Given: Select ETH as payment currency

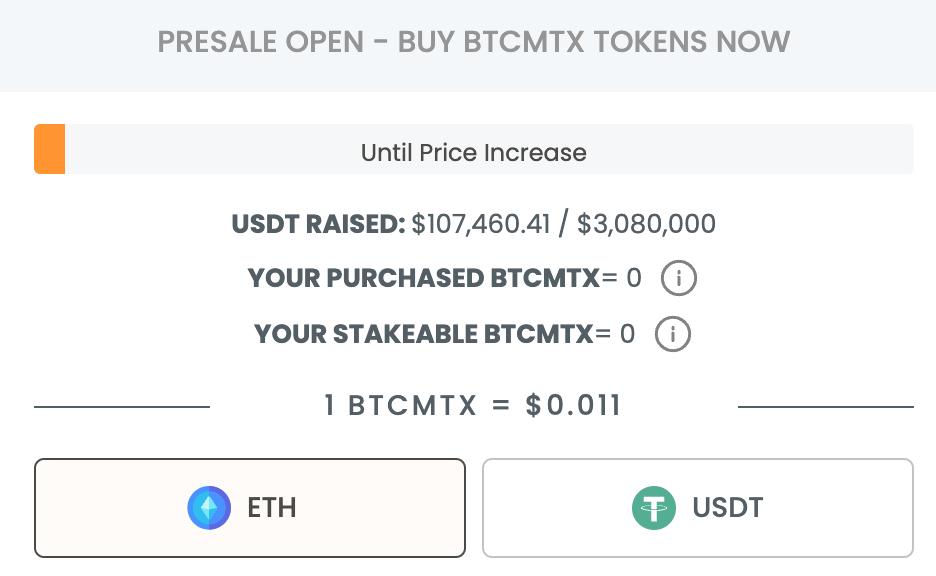Looking at the screenshot, I should pyautogui.click(x=250, y=508).
